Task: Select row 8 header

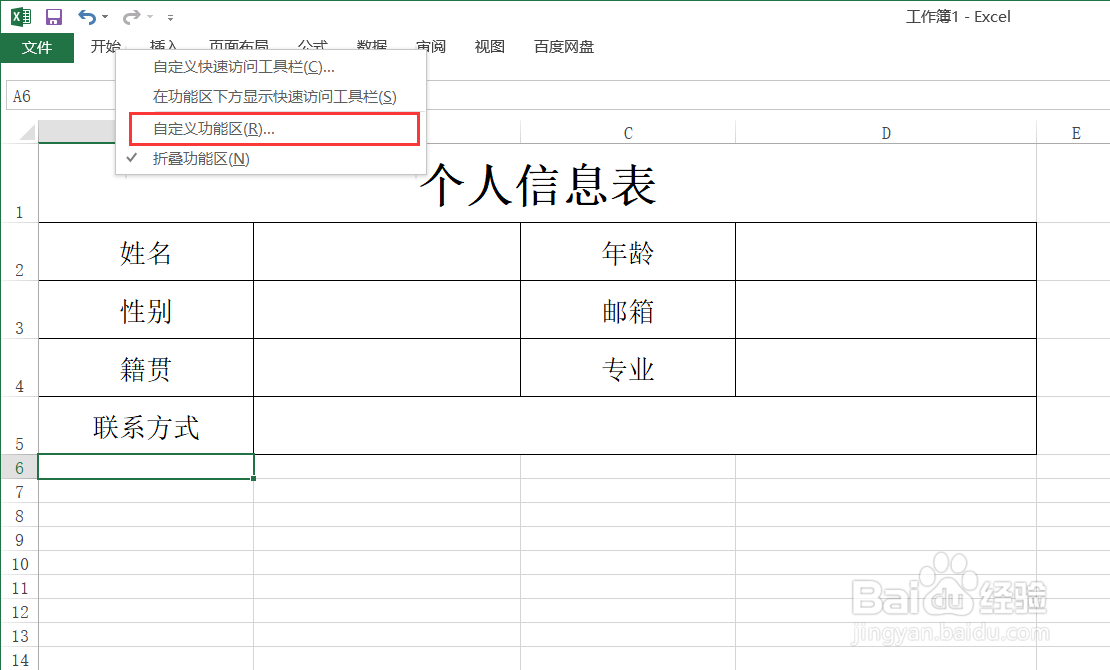Action: point(19,516)
